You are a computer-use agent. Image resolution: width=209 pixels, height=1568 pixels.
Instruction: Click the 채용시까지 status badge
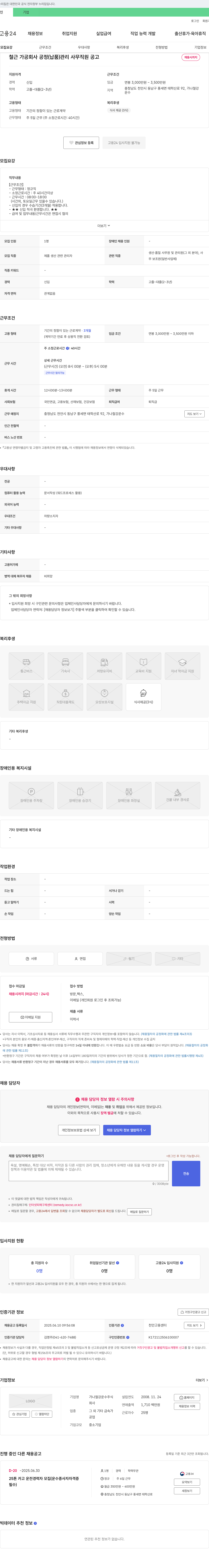191,57
